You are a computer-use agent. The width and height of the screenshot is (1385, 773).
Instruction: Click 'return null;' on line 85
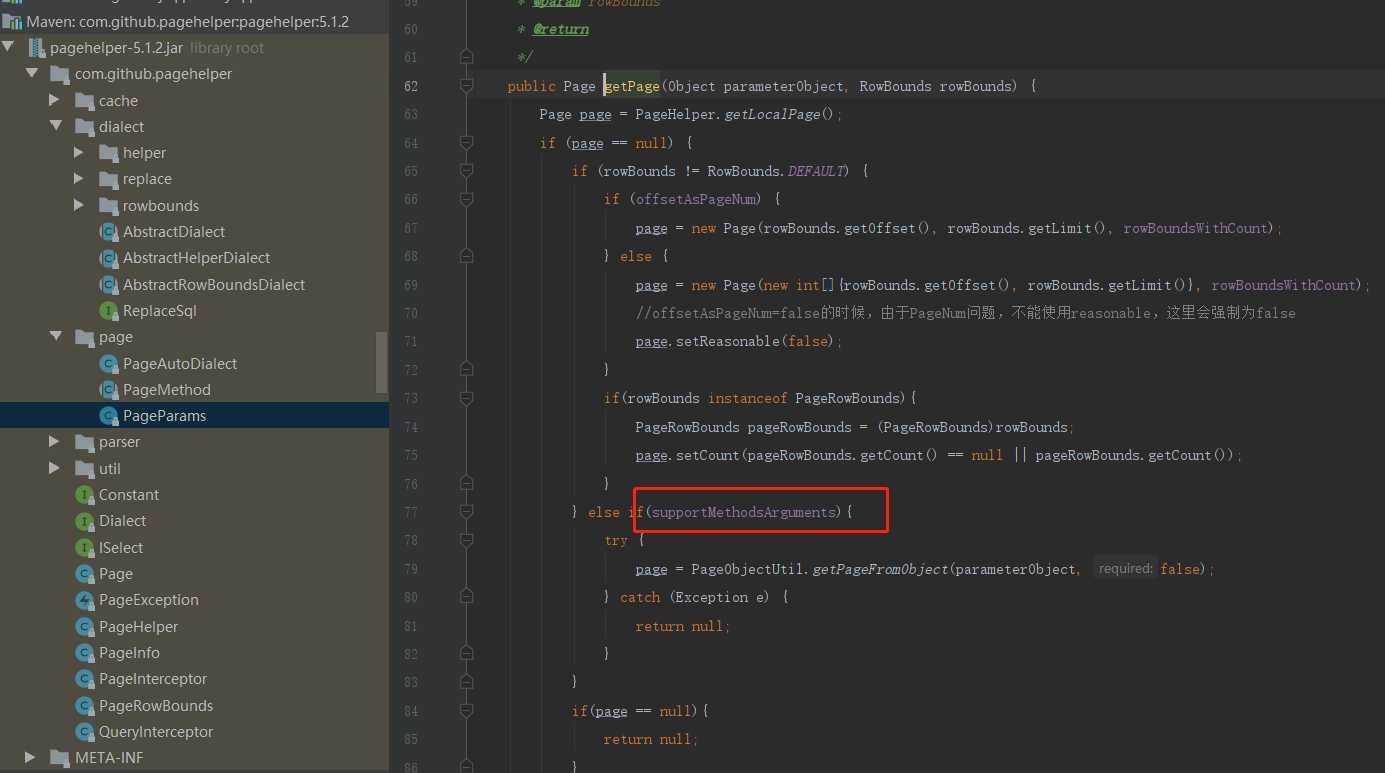pos(651,739)
